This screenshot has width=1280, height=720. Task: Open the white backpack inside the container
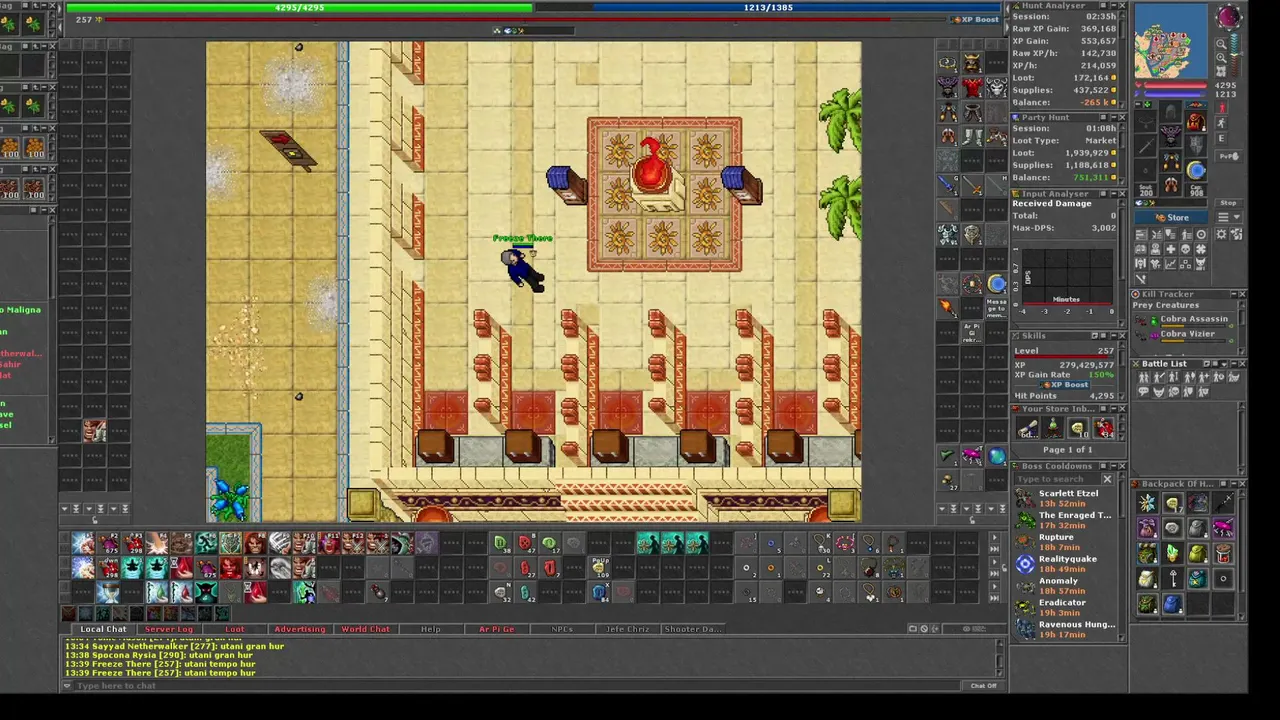pyautogui.click(x=1147, y=579)
